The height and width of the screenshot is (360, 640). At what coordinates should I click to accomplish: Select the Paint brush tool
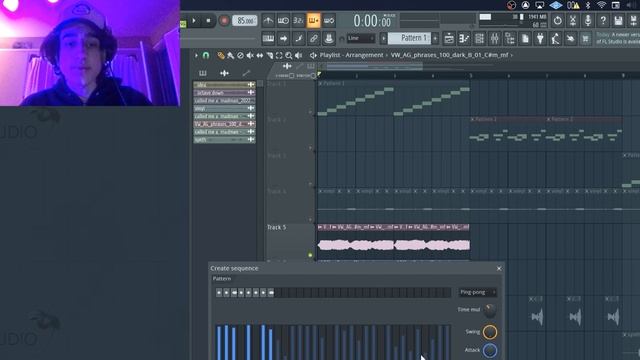231,55
